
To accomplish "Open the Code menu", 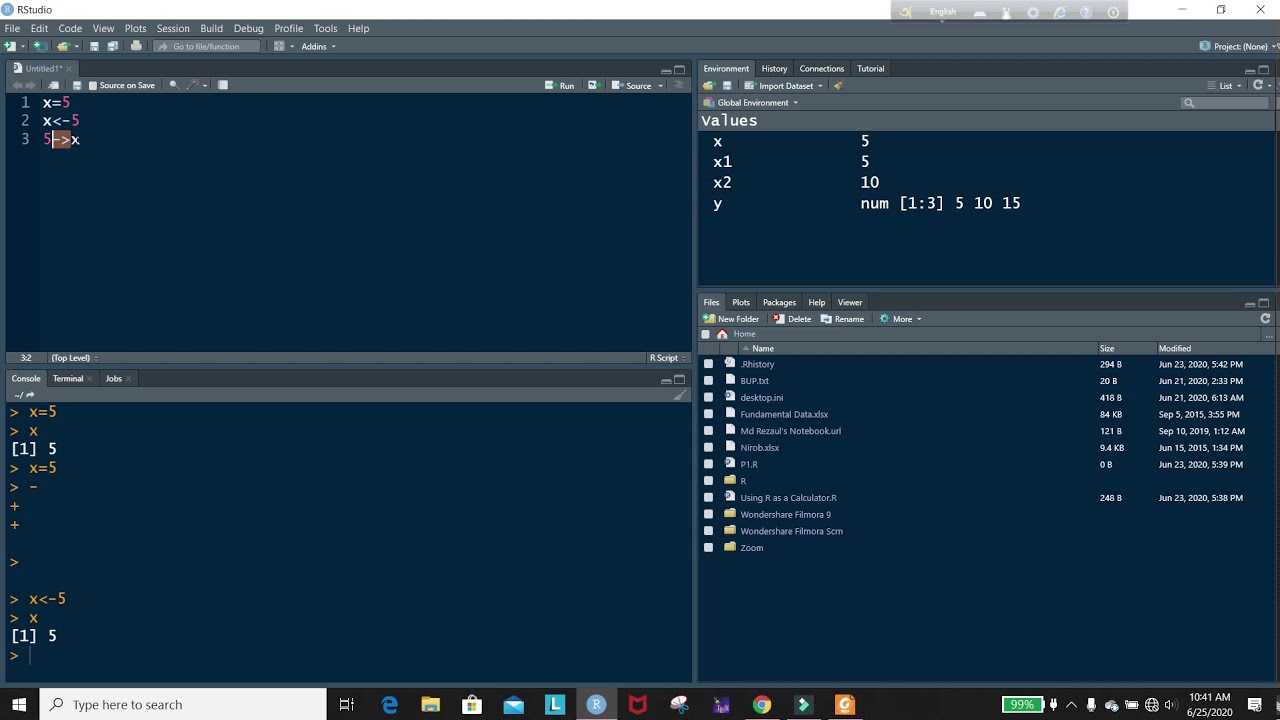I will (70, 28).
